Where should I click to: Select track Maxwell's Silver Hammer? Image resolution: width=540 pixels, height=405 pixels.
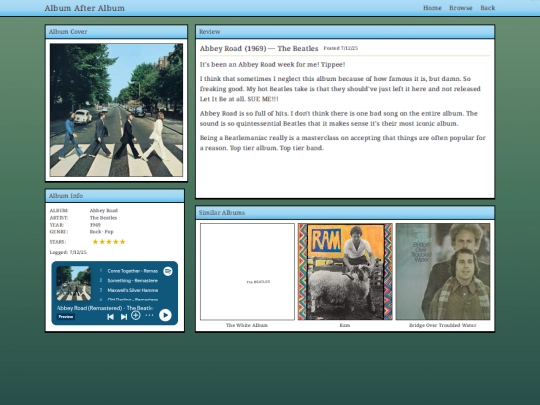133,290
